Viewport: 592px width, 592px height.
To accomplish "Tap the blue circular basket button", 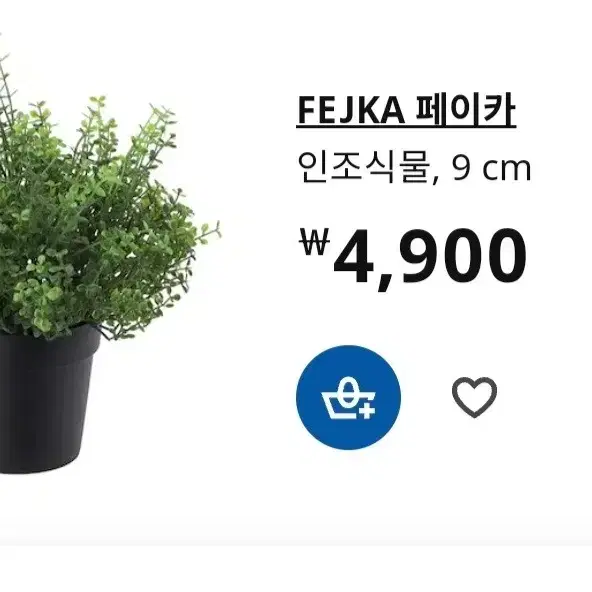I will 348,397.
